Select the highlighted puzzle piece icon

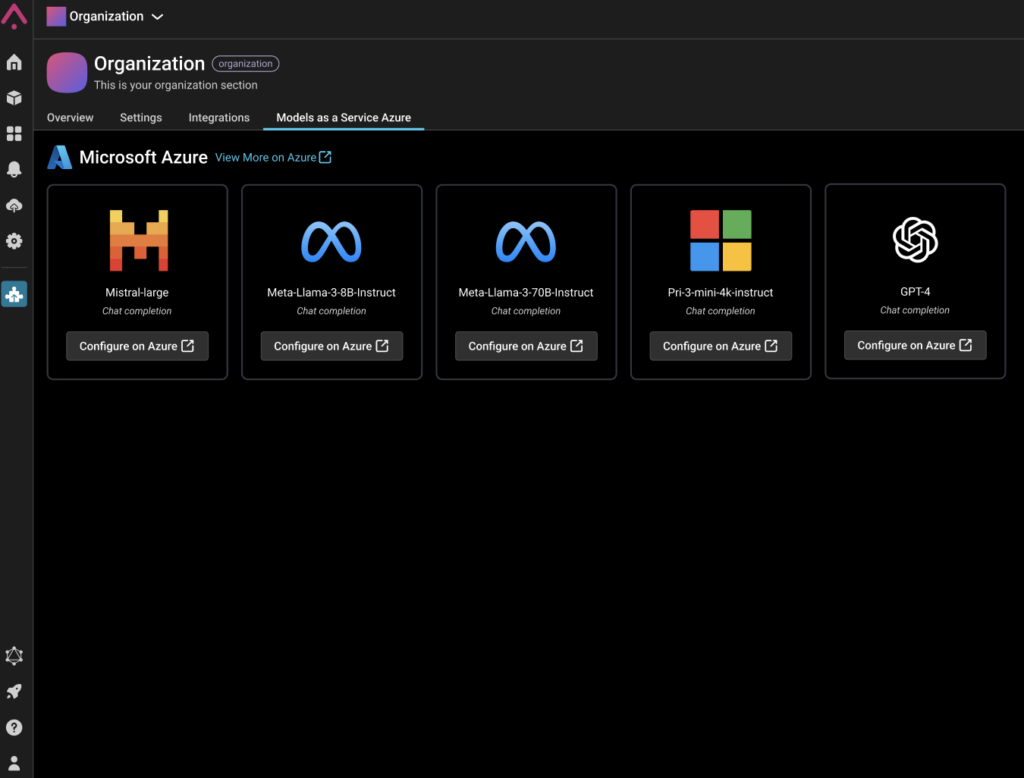pyautogui.click(x=14, y=294)
